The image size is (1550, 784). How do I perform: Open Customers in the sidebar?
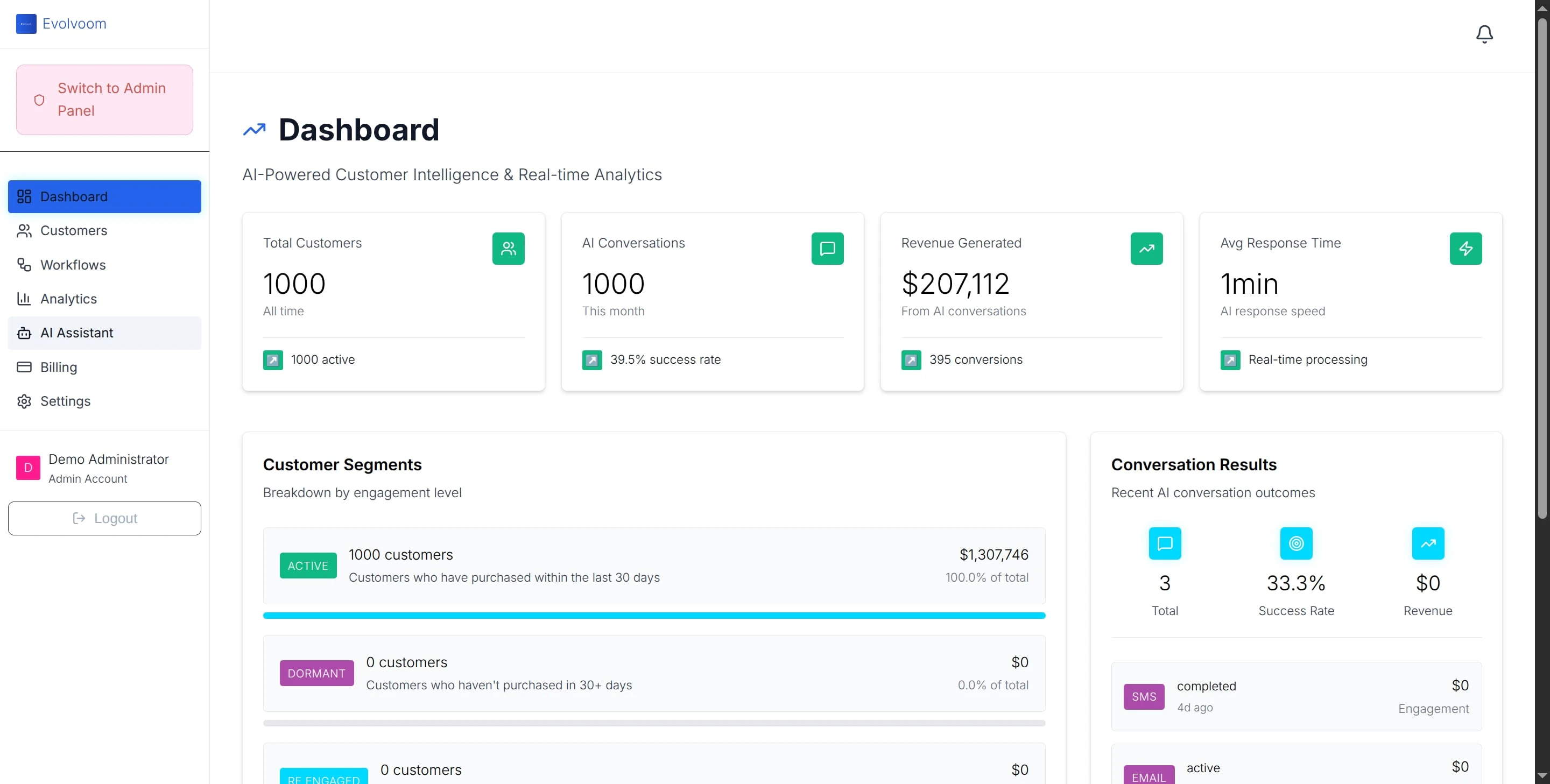[x=73, y=230]
